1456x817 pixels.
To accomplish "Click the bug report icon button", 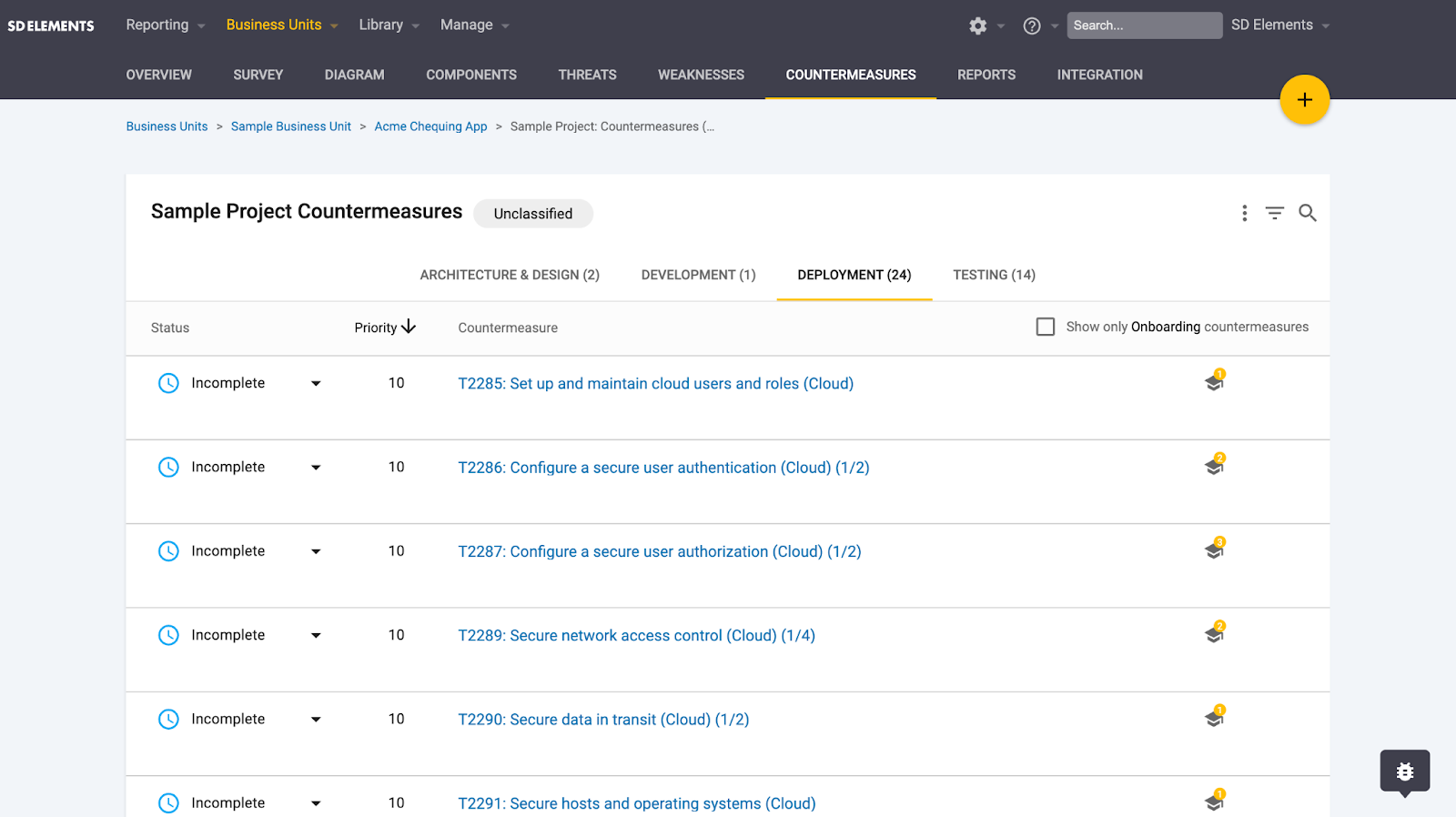I will (x=1405, y=772).
